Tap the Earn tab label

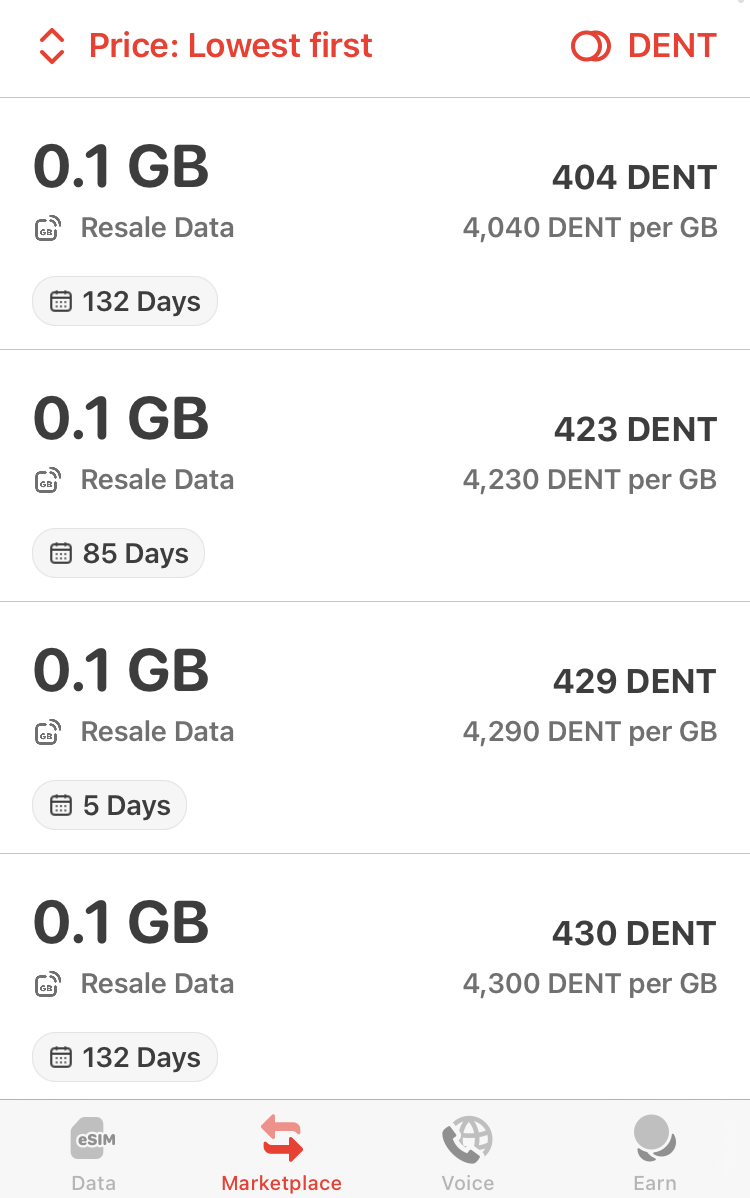point(655,1183)
